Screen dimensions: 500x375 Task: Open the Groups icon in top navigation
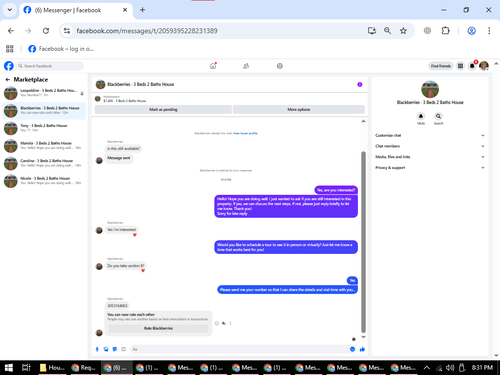(280, 66)
